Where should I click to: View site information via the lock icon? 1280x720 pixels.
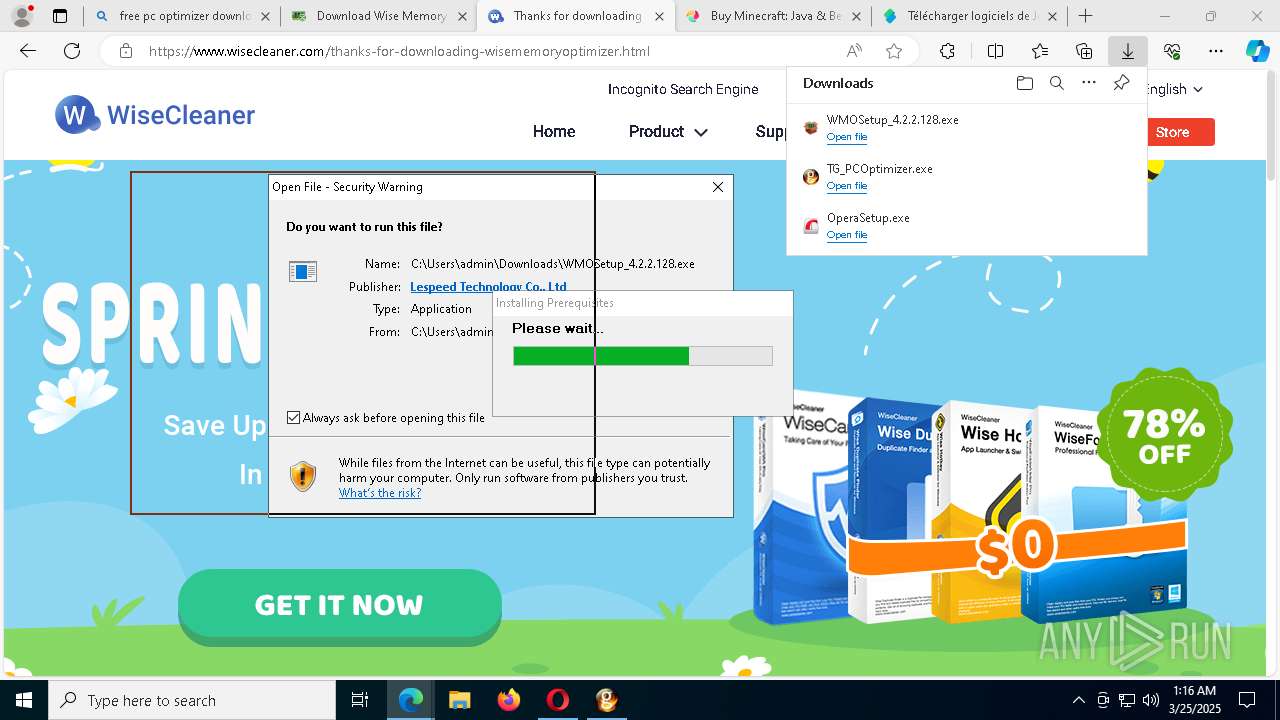pos(125,51)
